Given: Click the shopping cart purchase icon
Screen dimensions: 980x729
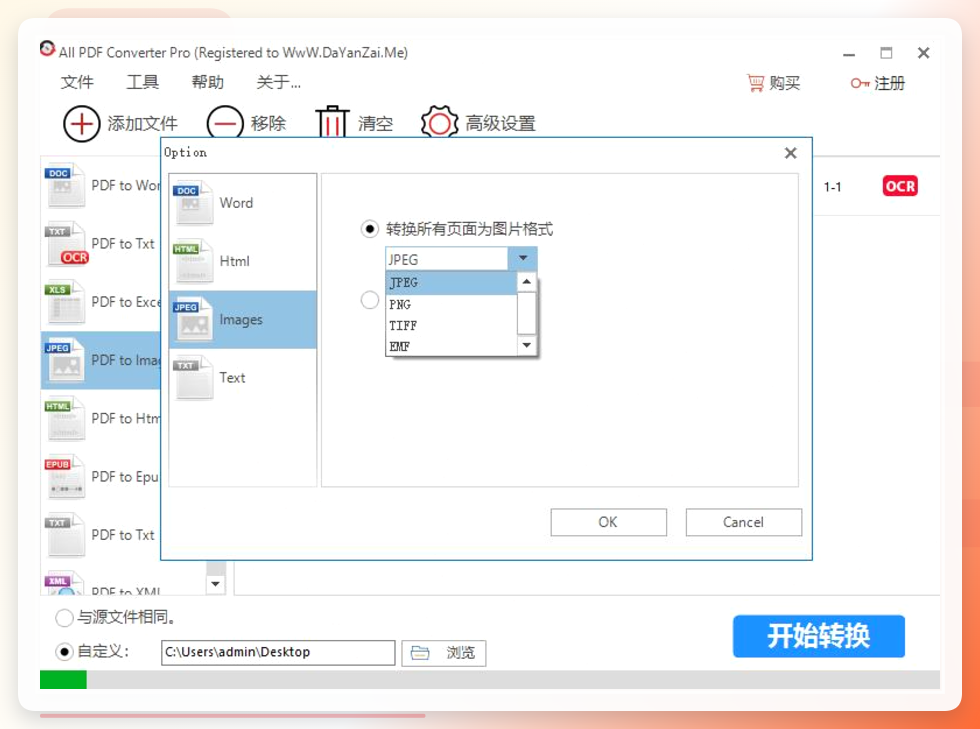Looking at the screenshot, I should coord(756,83).
